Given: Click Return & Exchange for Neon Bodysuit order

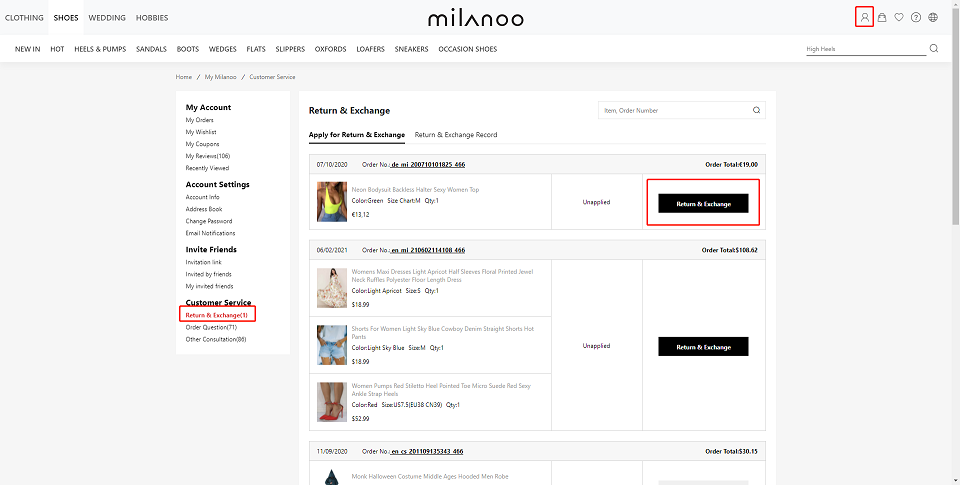Looking at the screenshot, I should (x=703, y=203).
